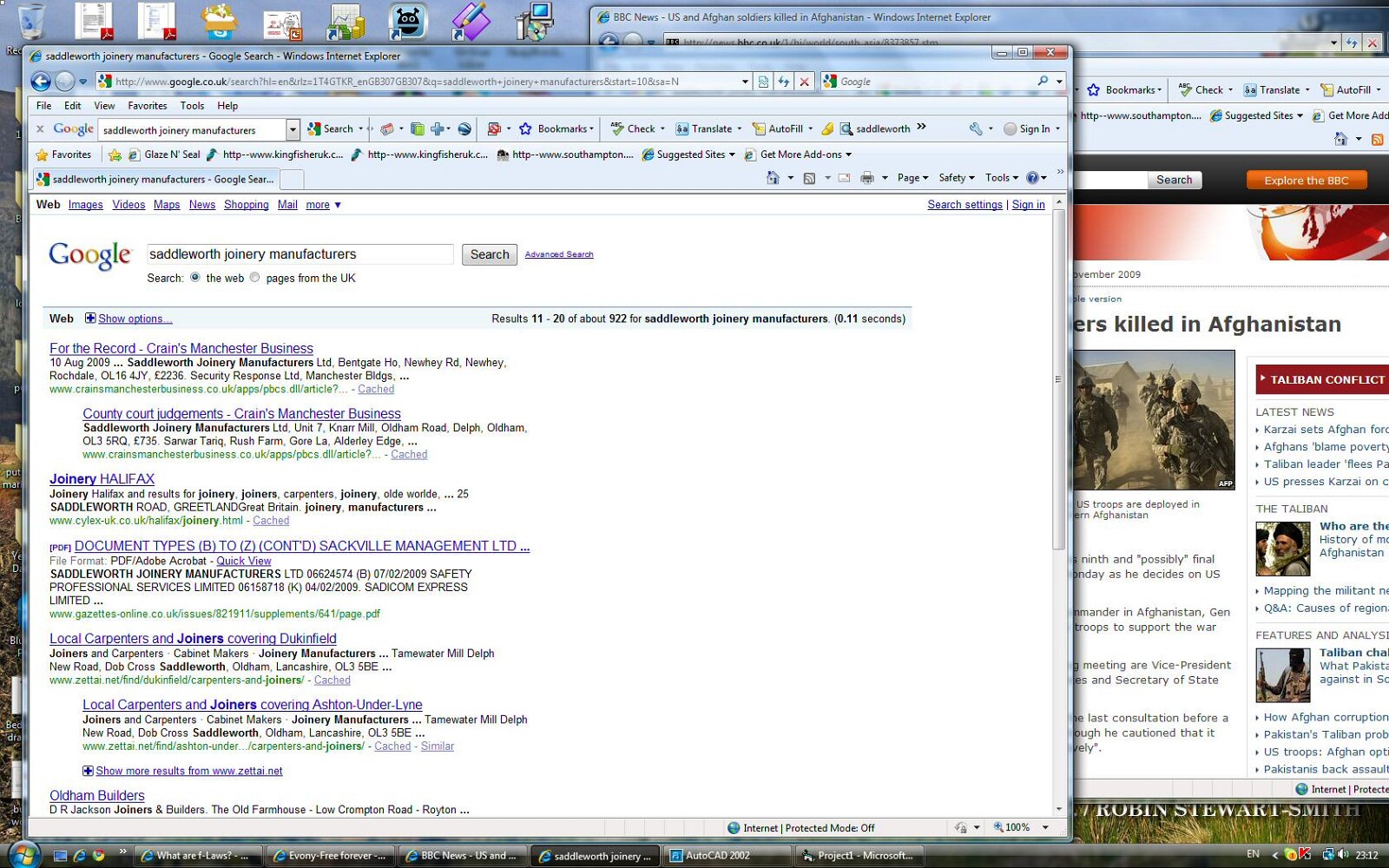
Task: Click the IE back navigation arrow
Action: [x=41, y=82]
